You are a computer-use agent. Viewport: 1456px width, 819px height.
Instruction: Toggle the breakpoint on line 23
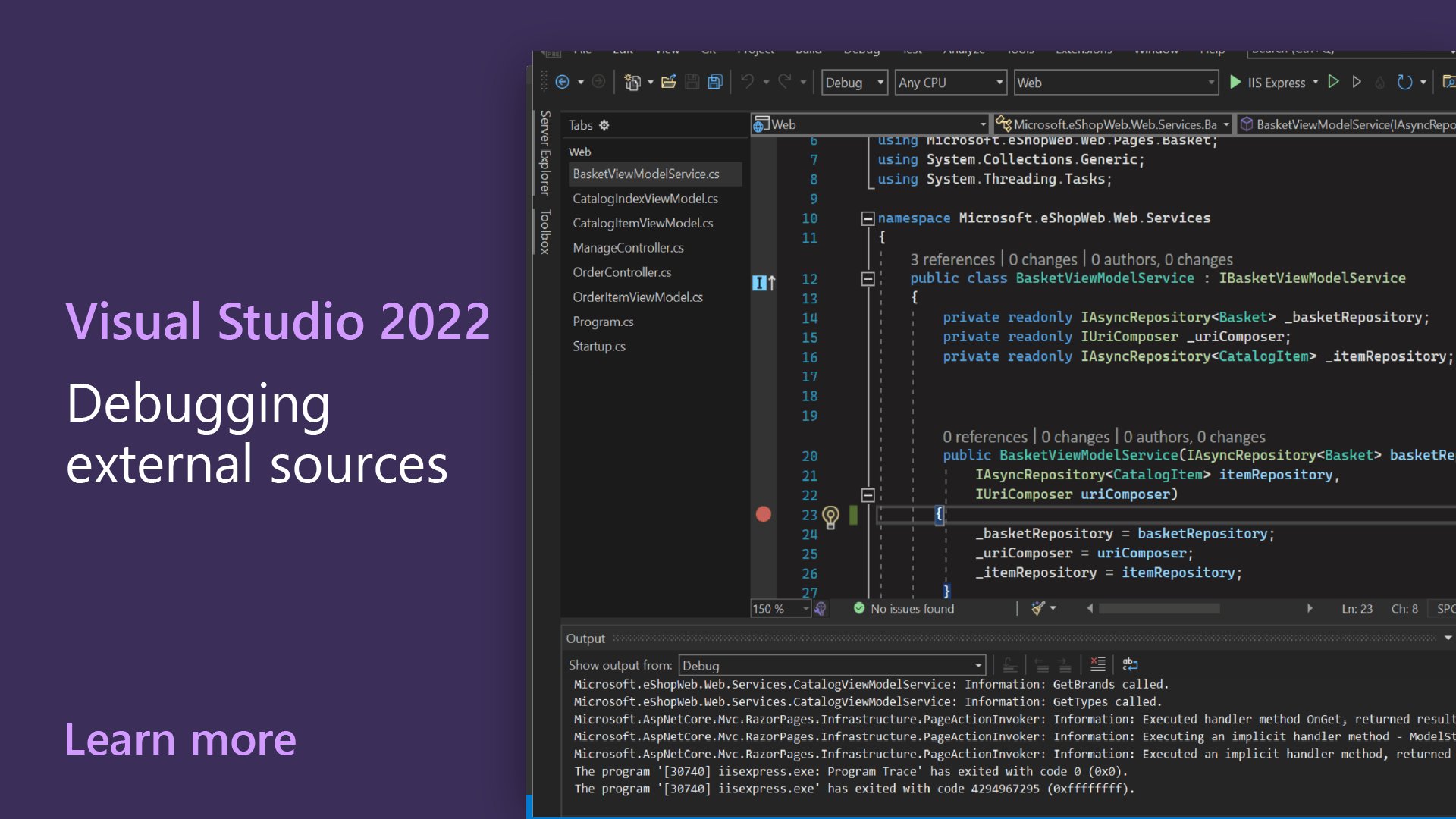764,515
